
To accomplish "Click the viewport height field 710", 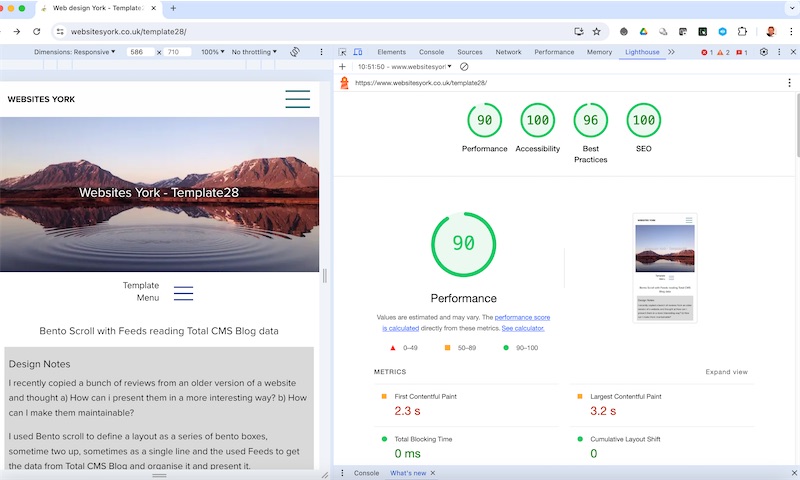I will pyautogui.click(x=177, y=52).
